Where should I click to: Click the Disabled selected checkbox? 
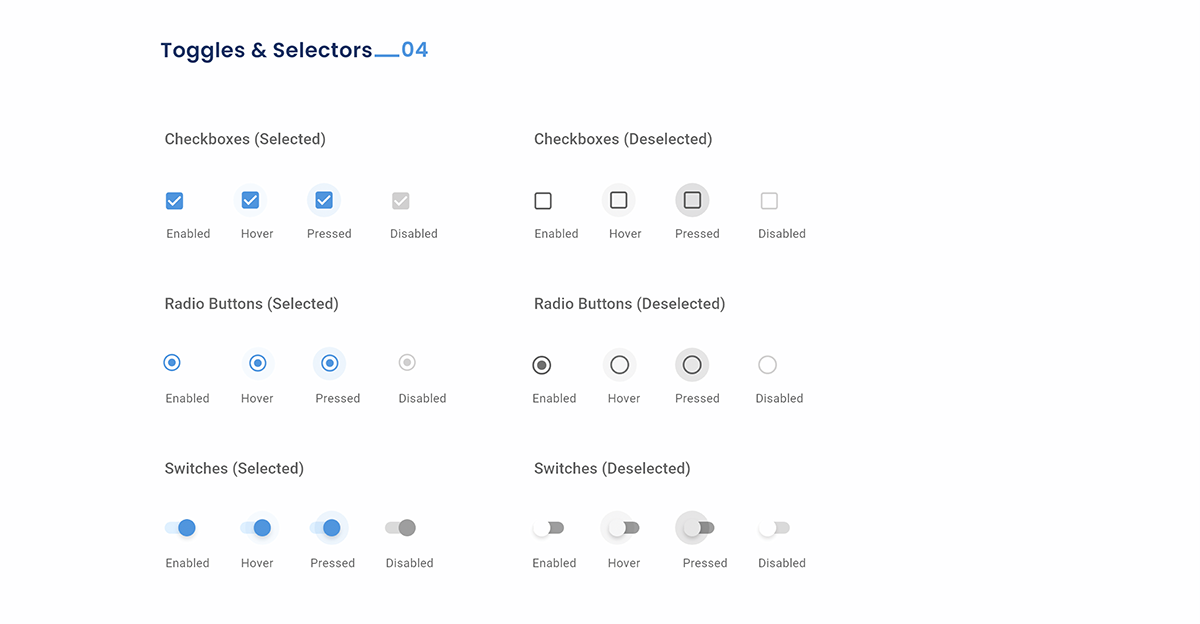401,201
